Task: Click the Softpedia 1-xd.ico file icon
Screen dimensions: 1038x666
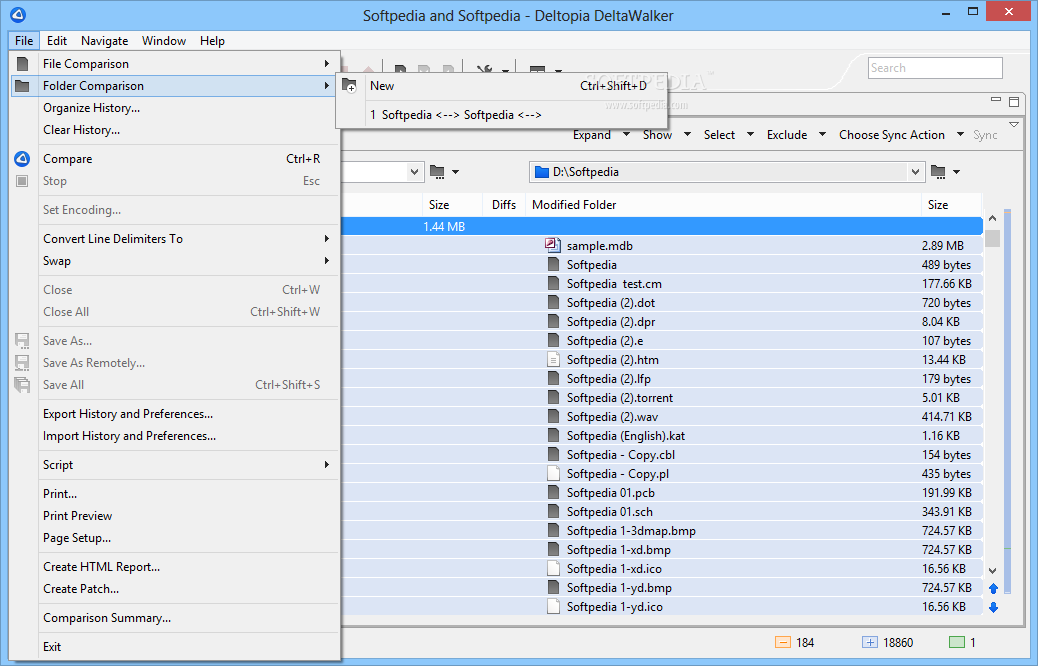Action: [x=553, y=569]
